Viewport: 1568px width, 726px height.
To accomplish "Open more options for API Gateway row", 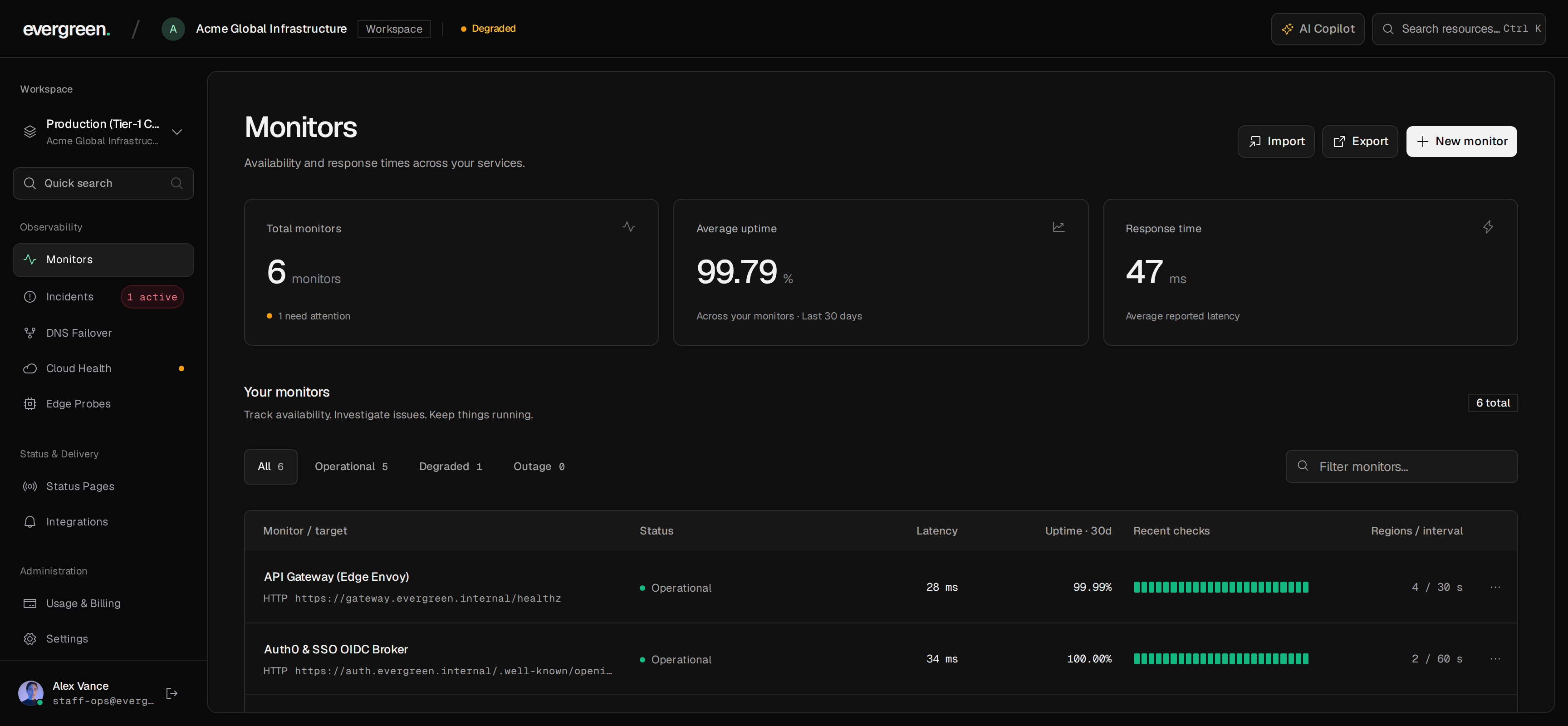I will [1495, 587].
